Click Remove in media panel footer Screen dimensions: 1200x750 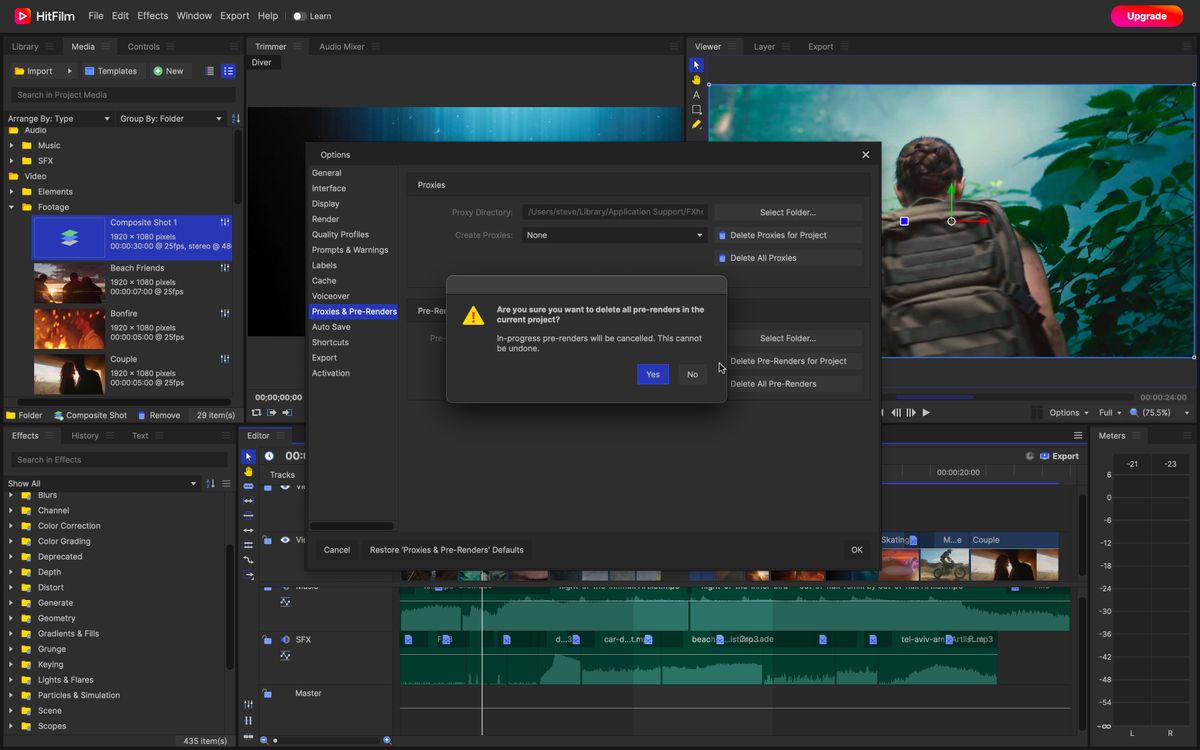tap(158, 415)
